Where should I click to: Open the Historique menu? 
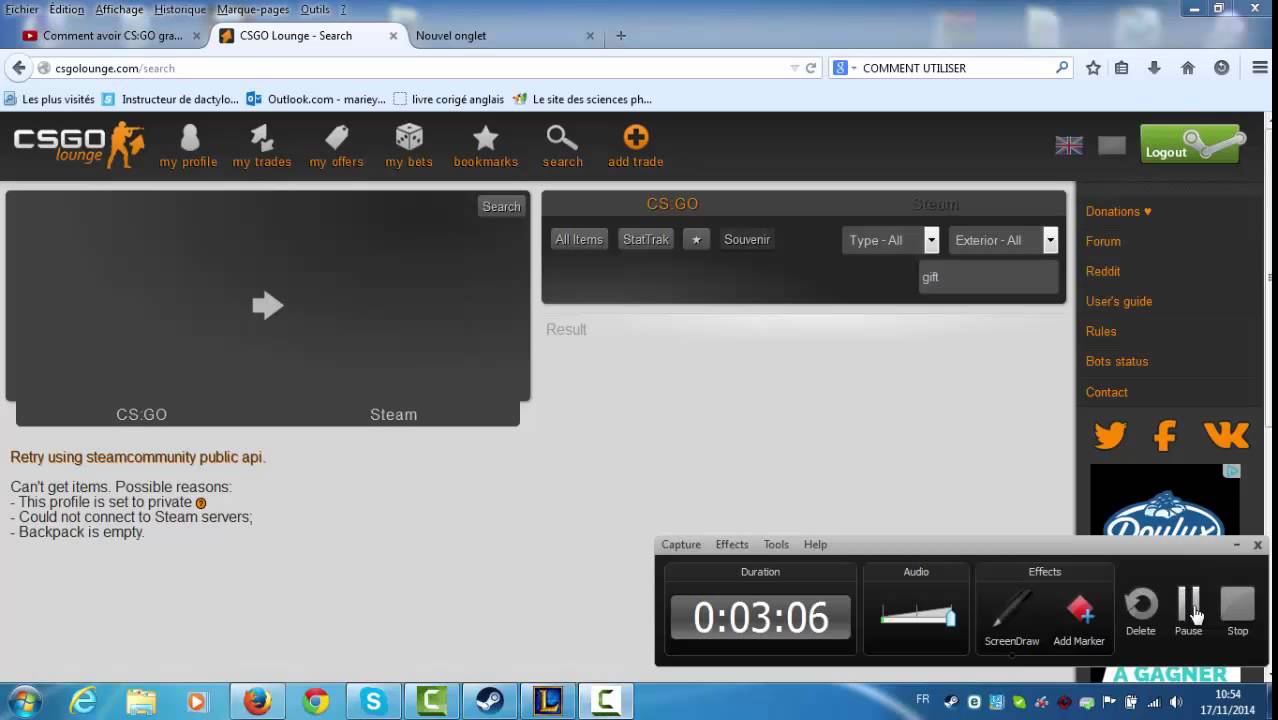coord(180,9)
